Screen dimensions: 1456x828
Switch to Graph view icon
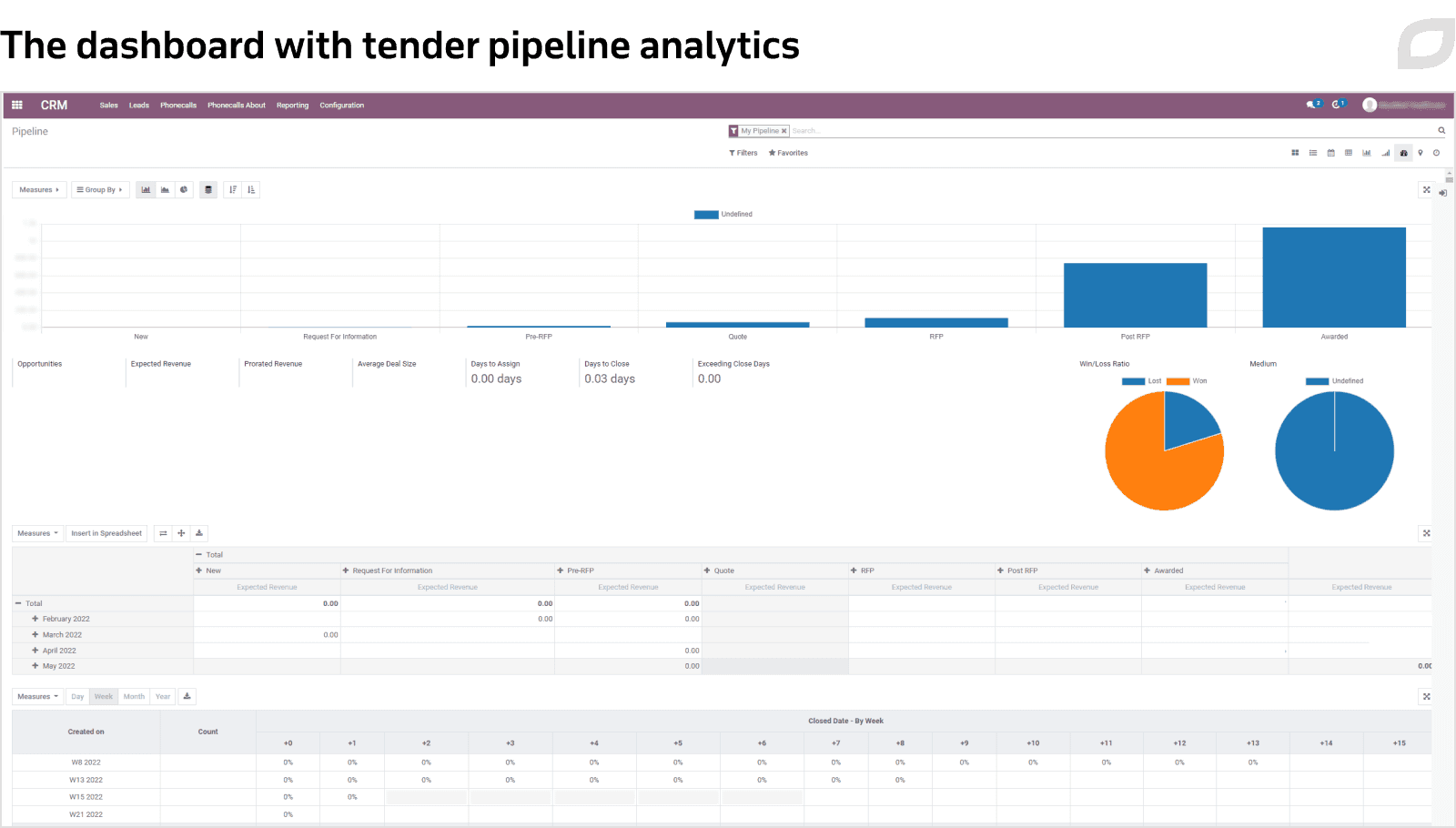tap(1367, 153)
